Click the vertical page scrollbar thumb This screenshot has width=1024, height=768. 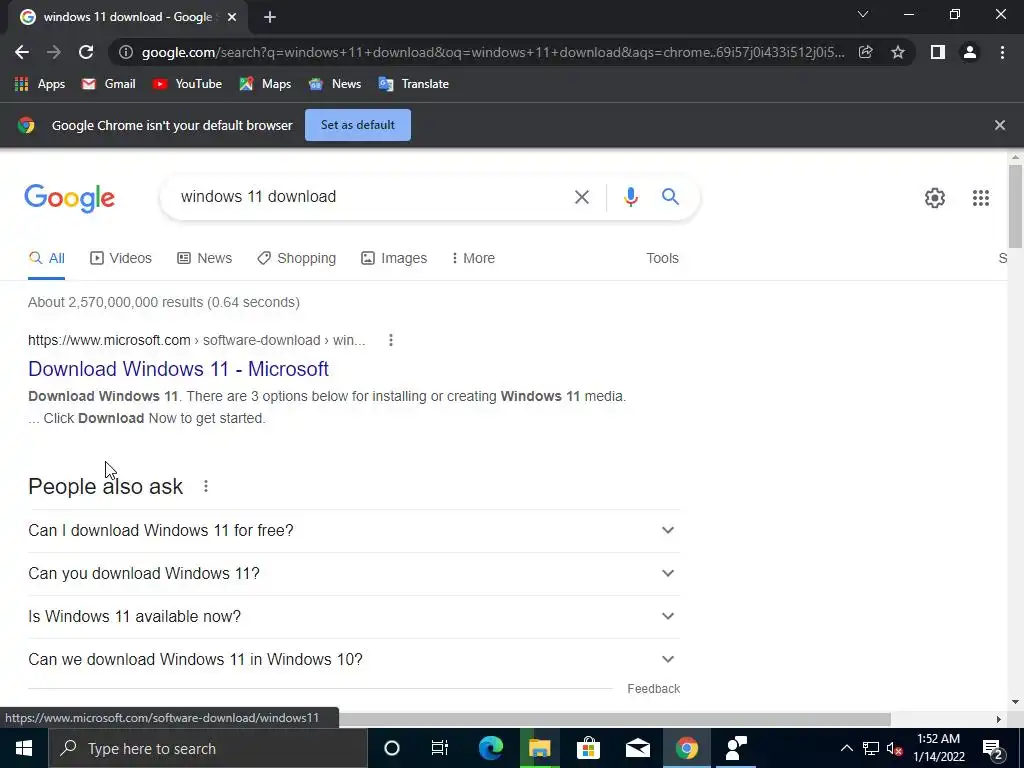click(1015, 206)
